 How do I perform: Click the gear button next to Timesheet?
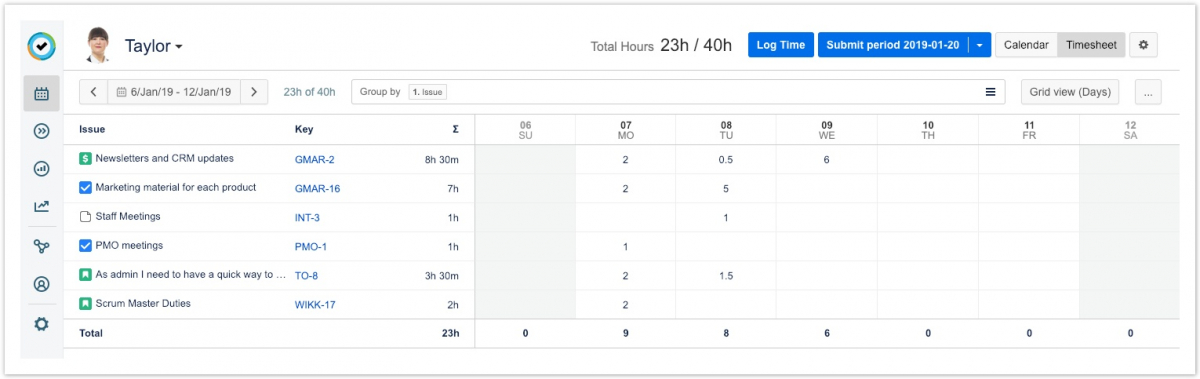click(x=1144, y=45)
